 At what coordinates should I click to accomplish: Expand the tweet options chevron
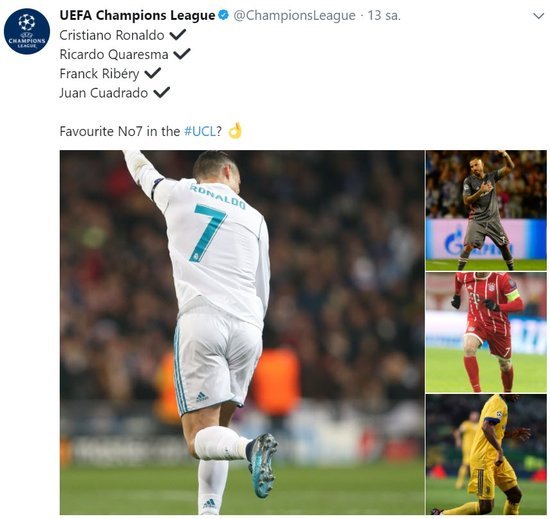tap(538, 16)
